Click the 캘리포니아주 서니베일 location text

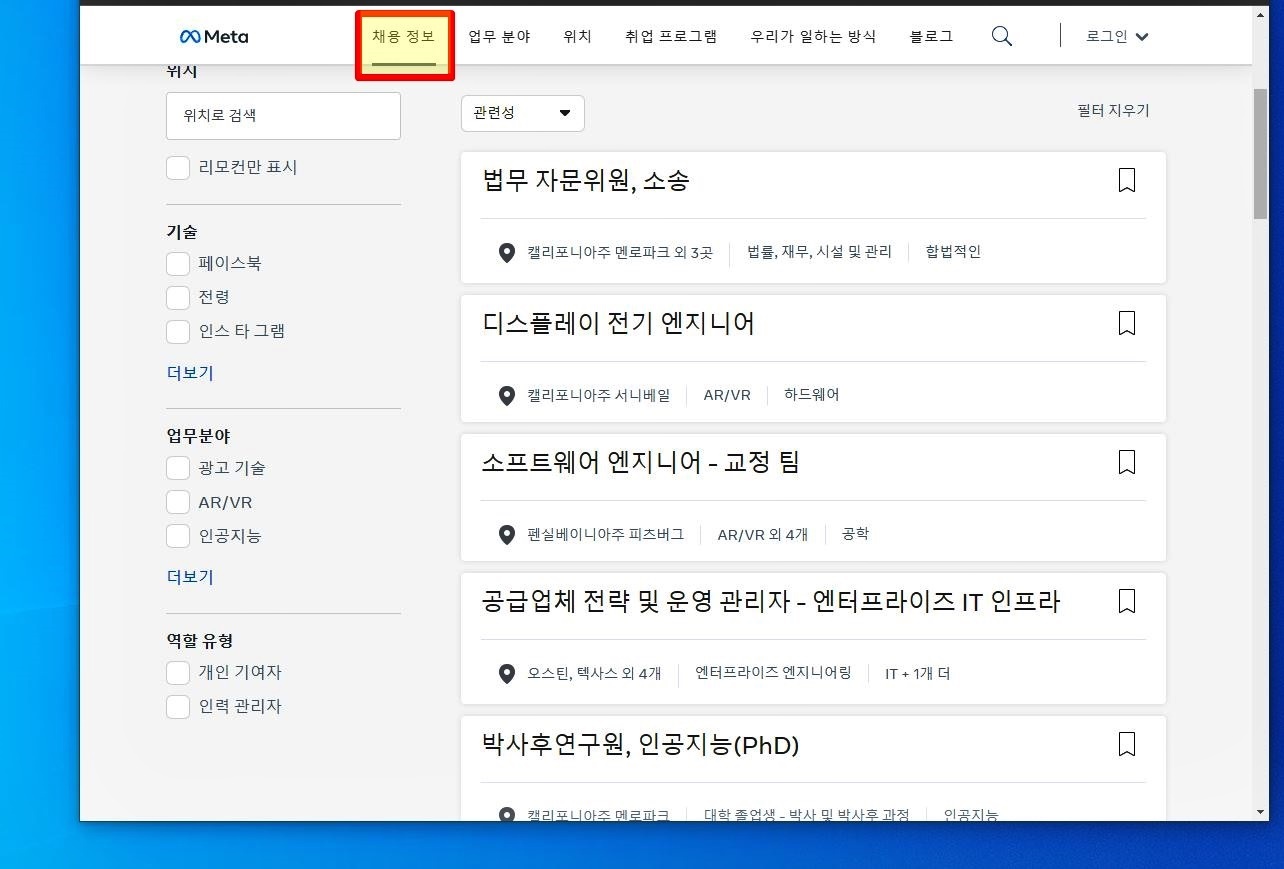599,395
